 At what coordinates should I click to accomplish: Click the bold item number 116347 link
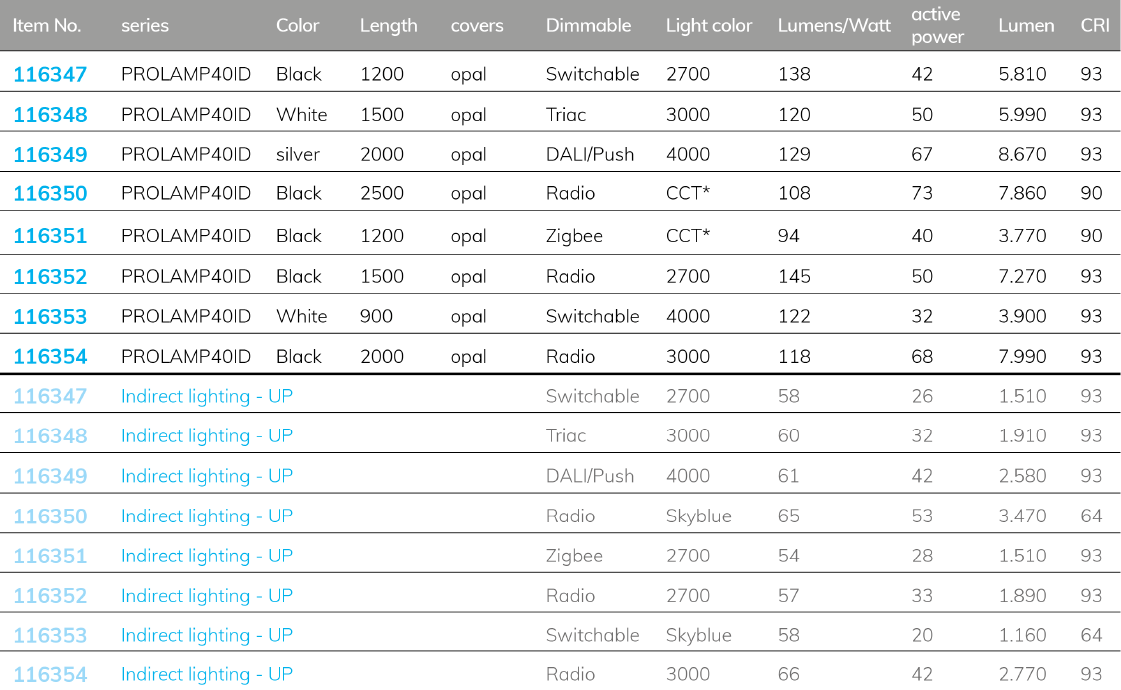(50, 74)
